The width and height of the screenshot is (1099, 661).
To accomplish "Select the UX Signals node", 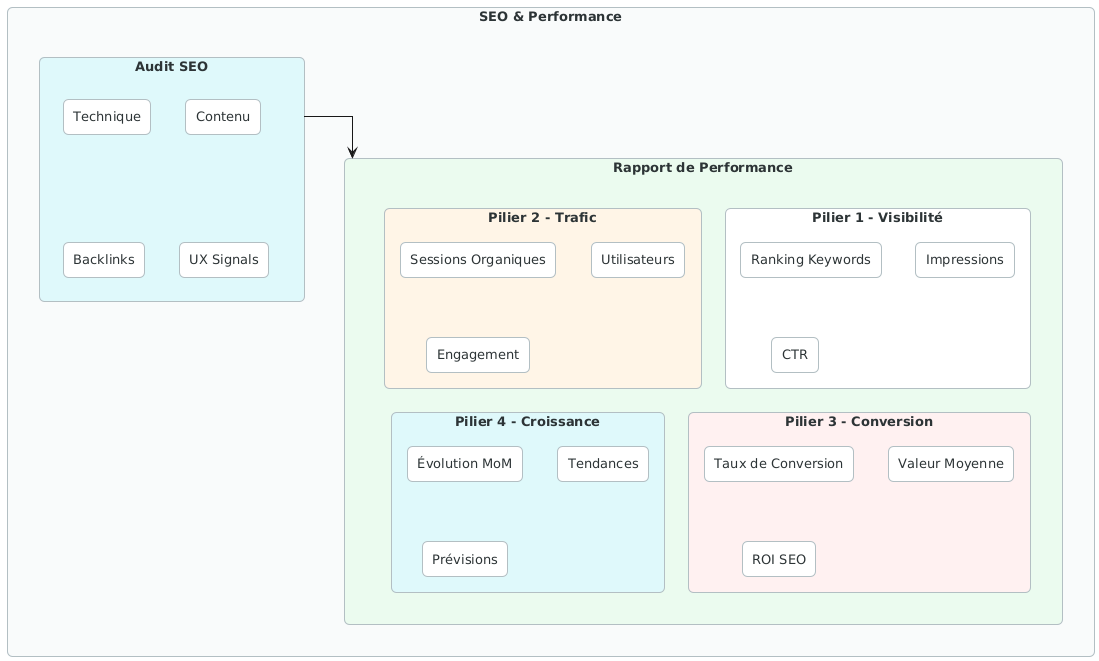I will (x=224, y=260).
